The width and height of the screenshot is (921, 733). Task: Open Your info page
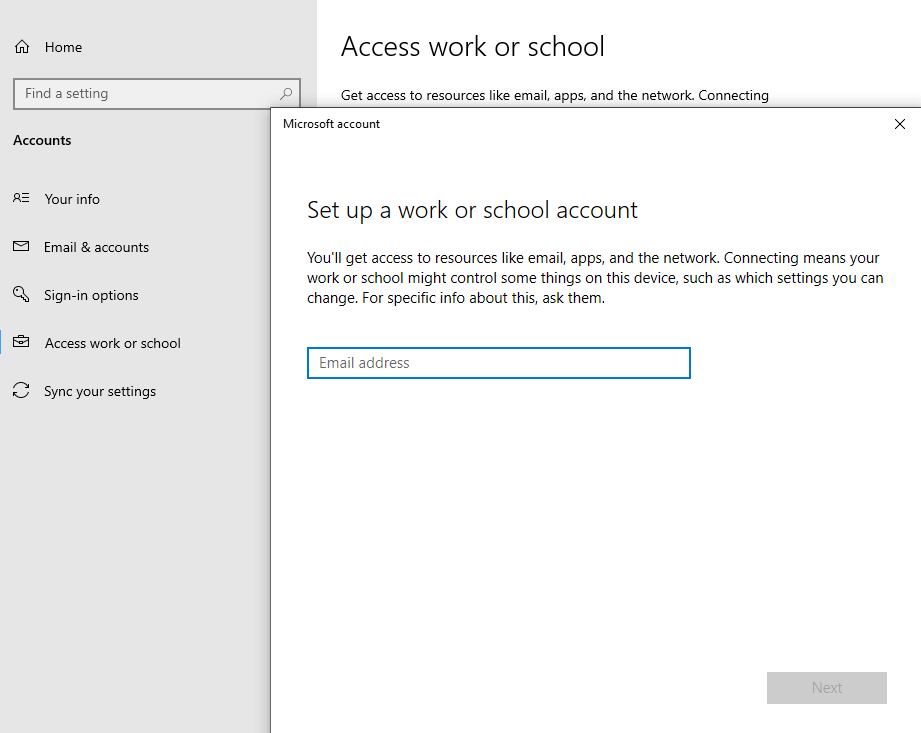(72, 199)
